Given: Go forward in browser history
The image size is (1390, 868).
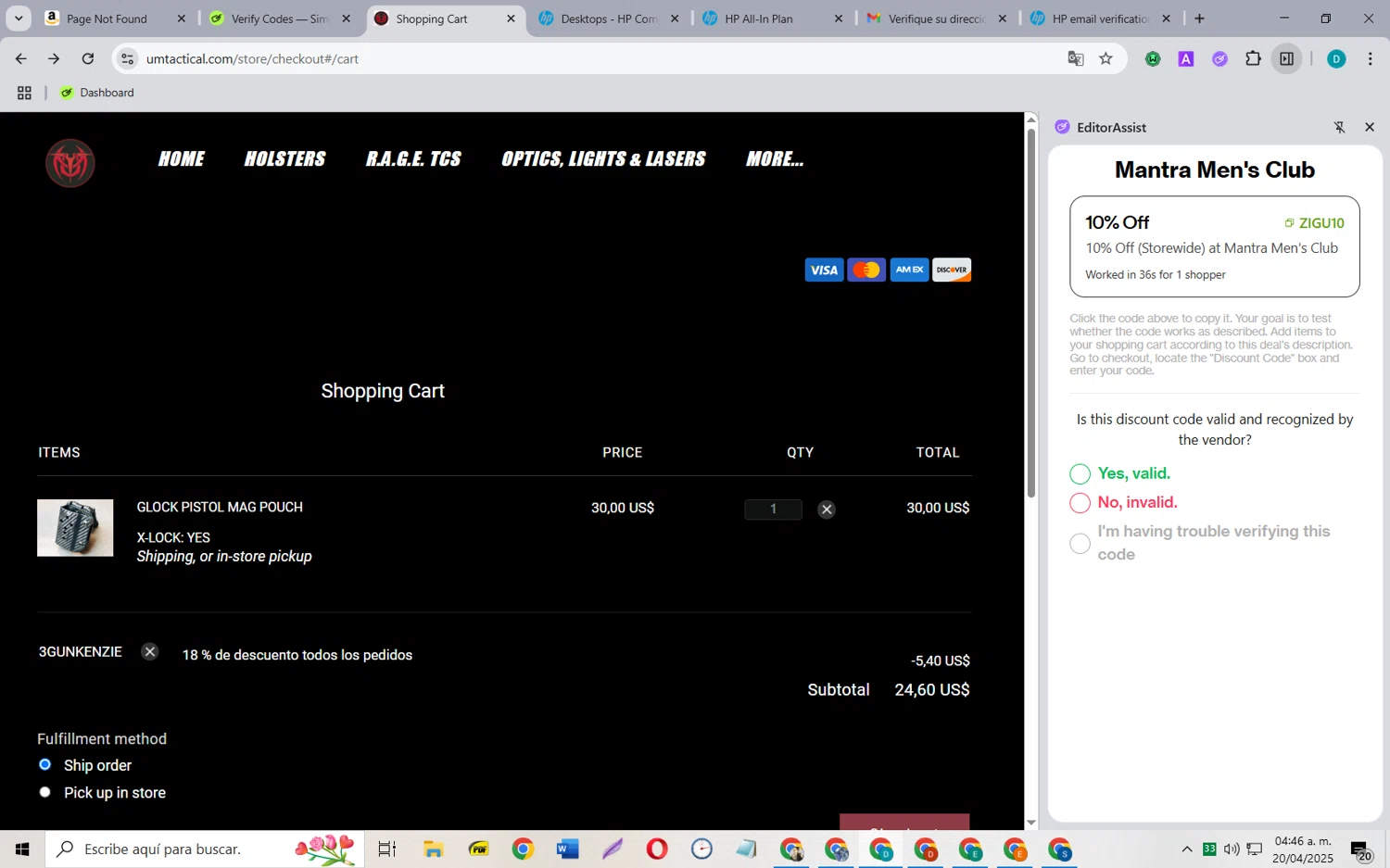Looking at the screenshot, I should (x=54, y=58).
